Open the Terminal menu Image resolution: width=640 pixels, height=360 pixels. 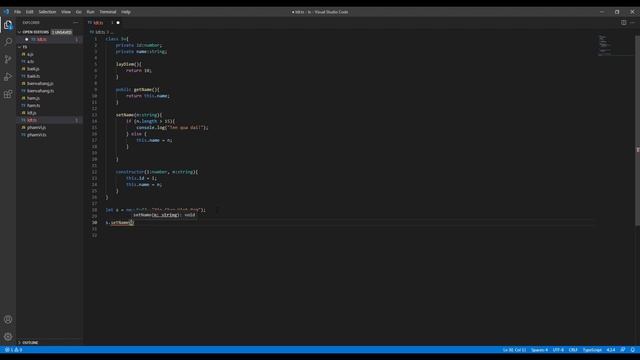pos(108,12)
